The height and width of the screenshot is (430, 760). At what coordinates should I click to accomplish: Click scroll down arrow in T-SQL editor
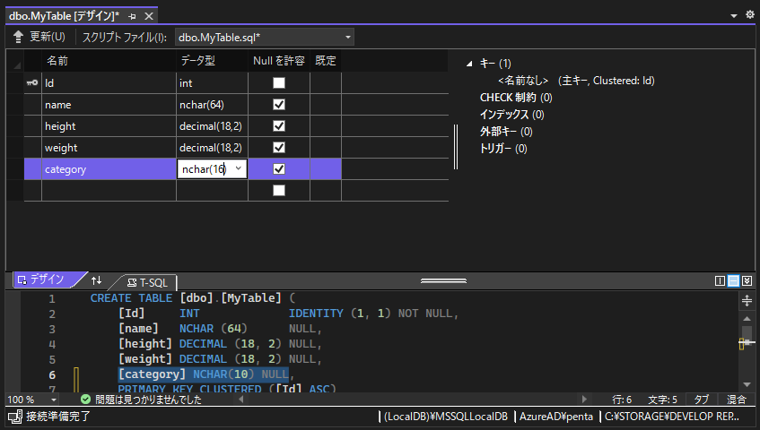coord(747,384)
